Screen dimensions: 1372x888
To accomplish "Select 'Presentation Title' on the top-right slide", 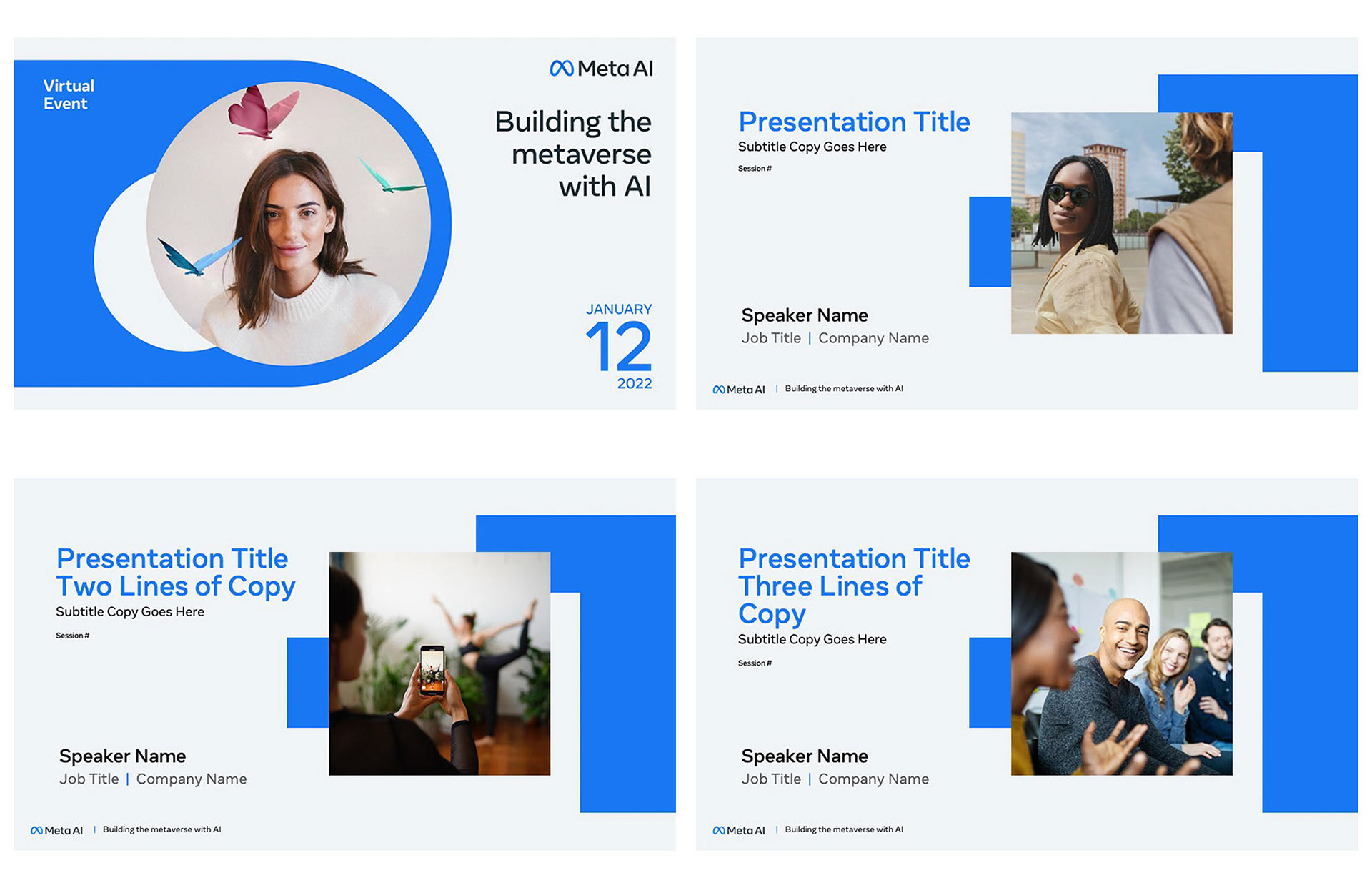I will [x=854, y=122].
